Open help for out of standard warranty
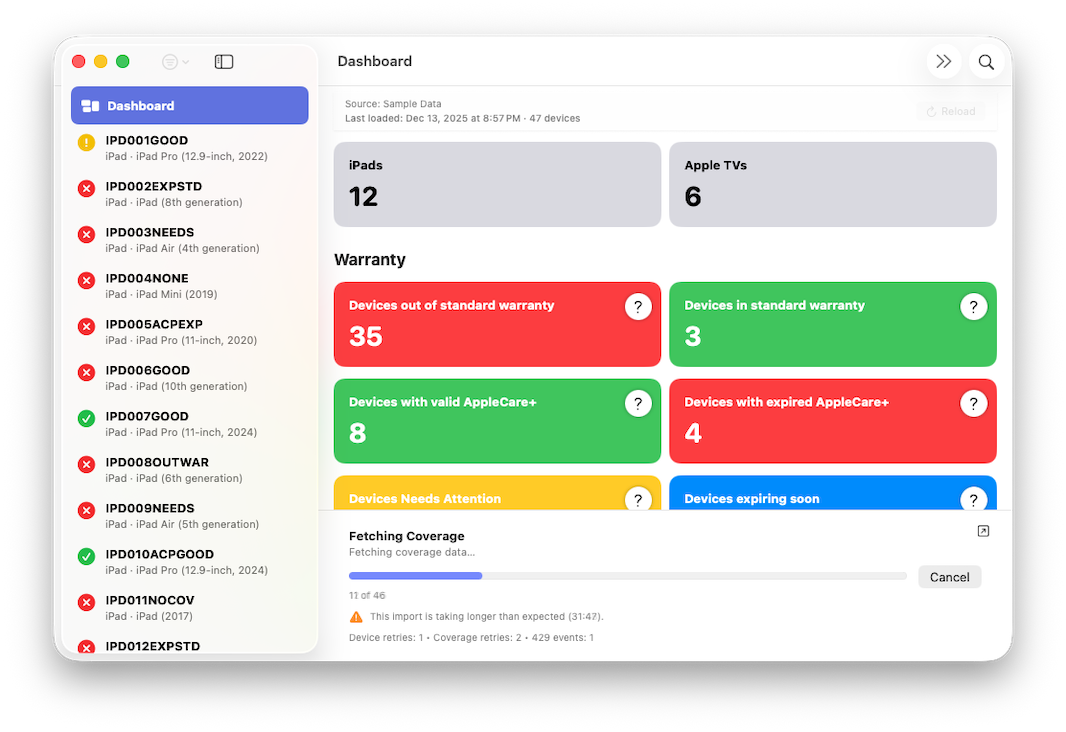The height and width of the screenshot is (732, 1066). tap(638, 307)
